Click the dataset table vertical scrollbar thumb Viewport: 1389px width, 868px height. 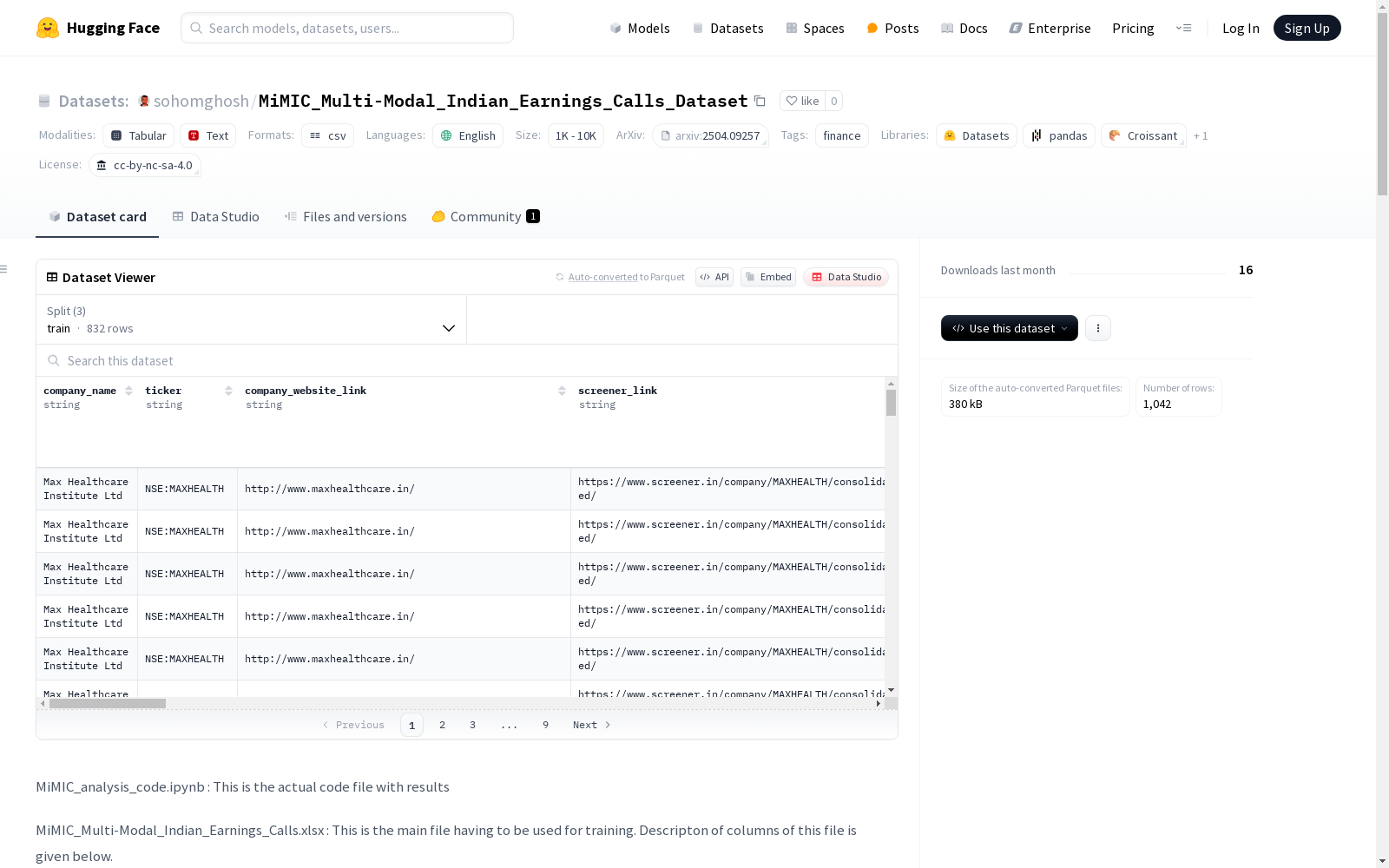pyautogui.click(x=891, y=403)
